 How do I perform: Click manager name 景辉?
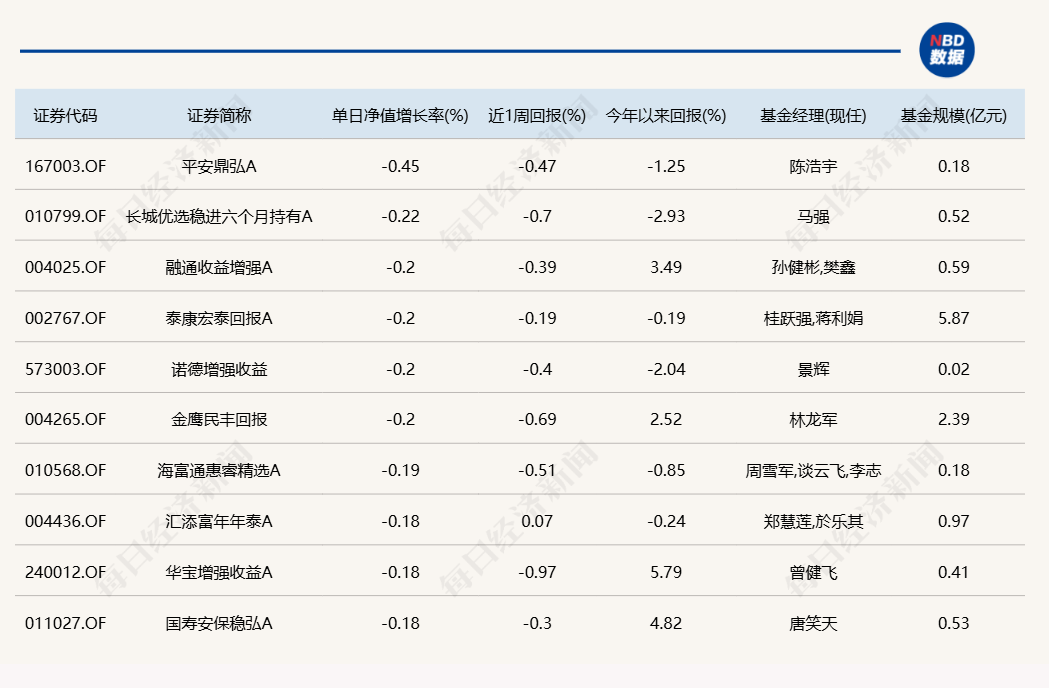pyautogui.click(x=814, y=369)
